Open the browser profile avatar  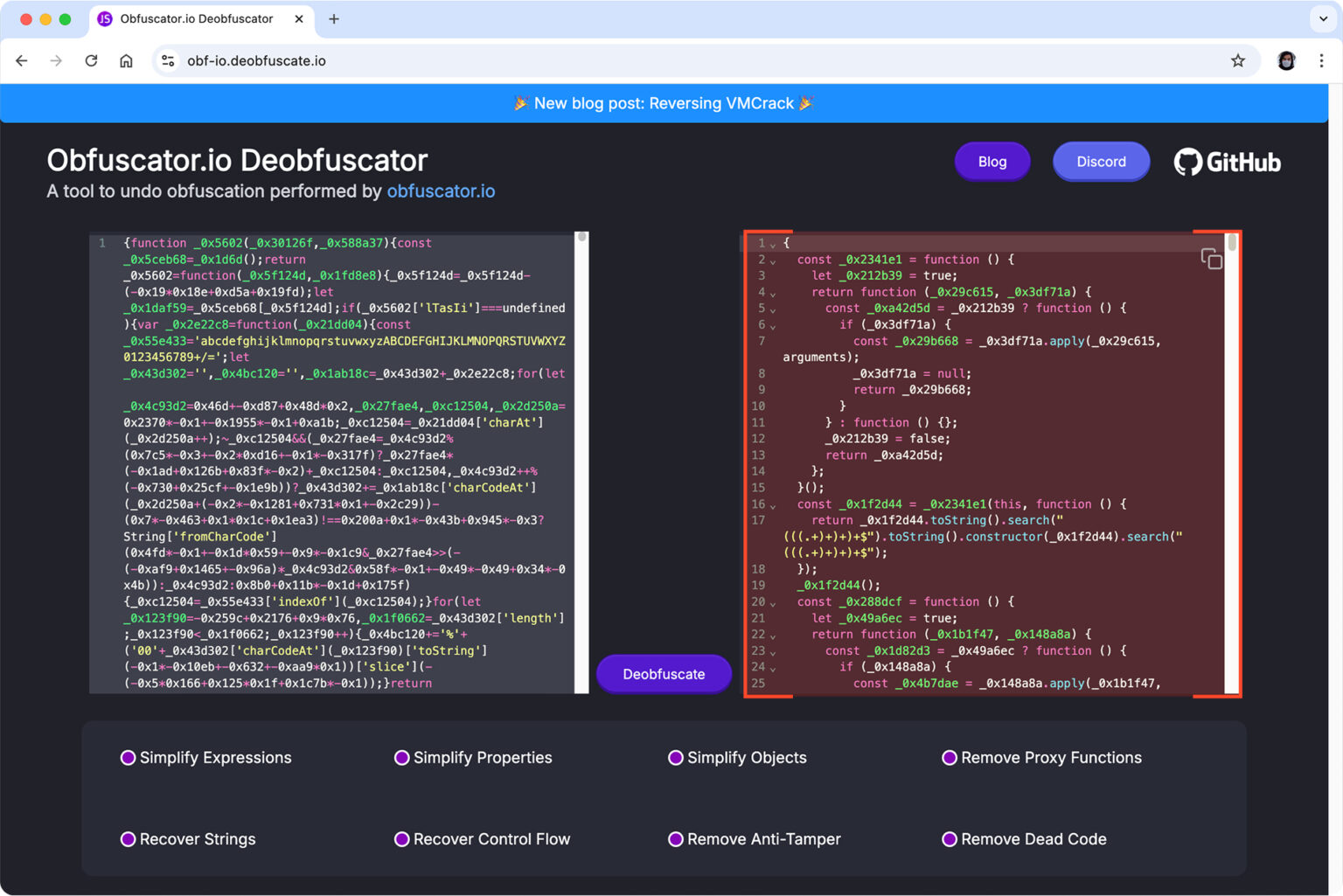[x=1286, y=60]
